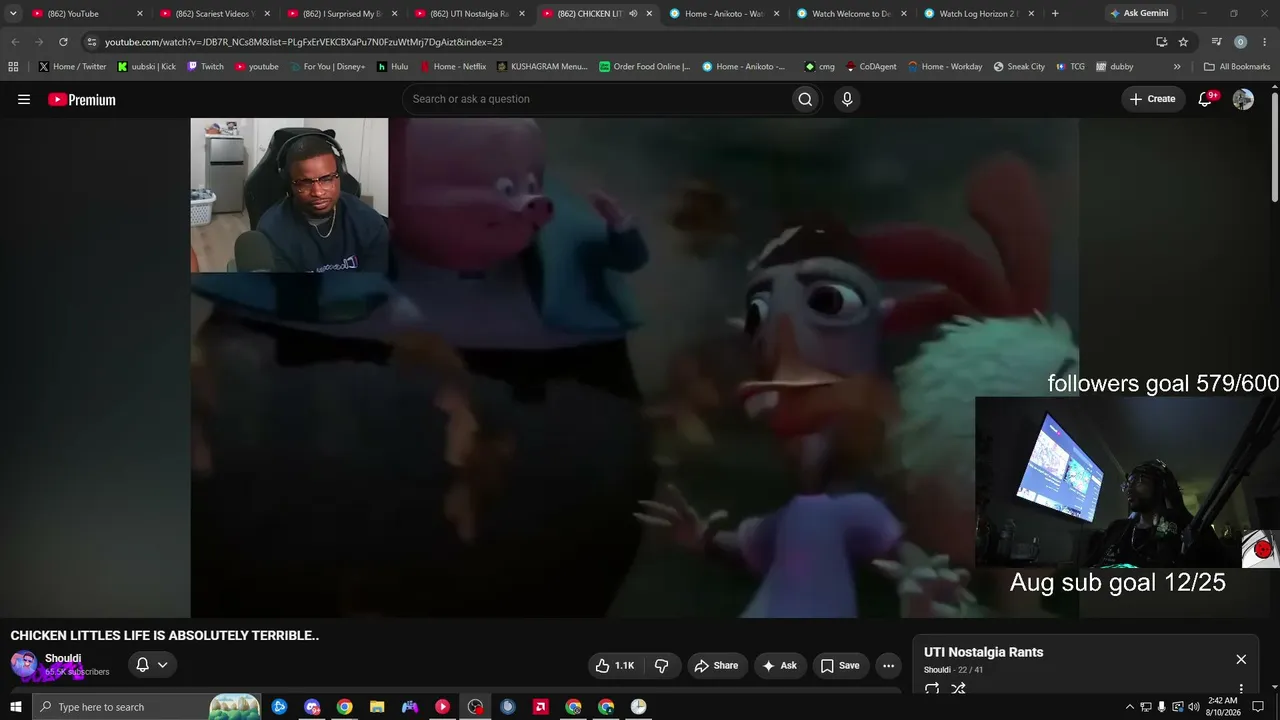Open the CoDAgent bookmark

(x=871, y=67)
